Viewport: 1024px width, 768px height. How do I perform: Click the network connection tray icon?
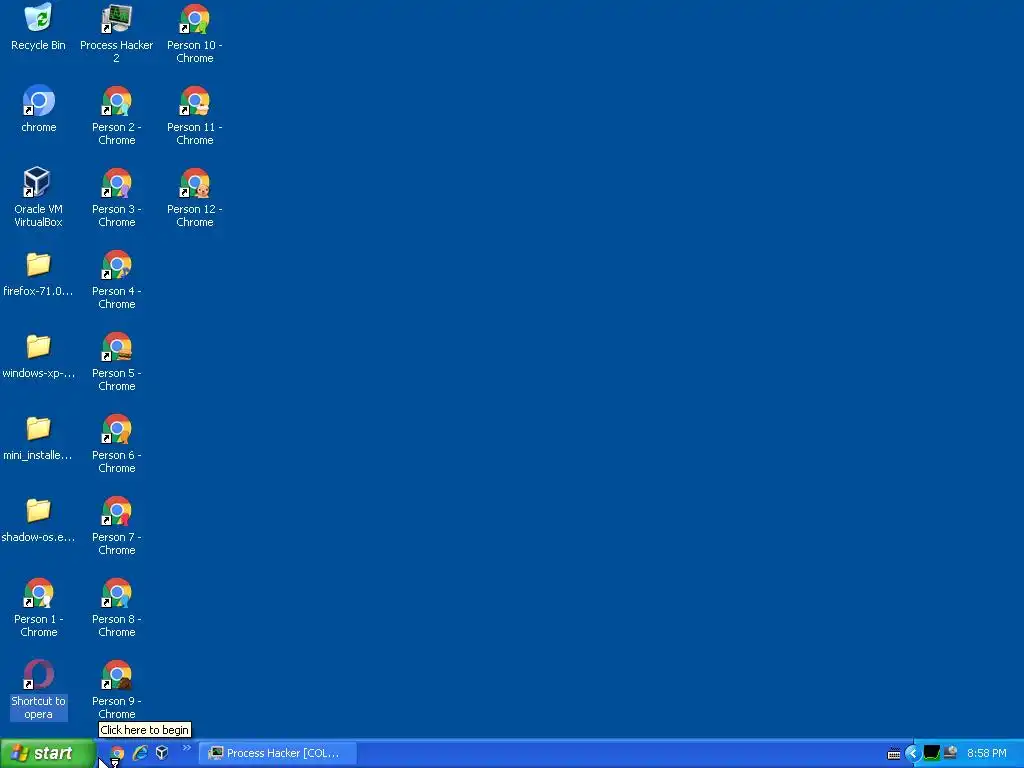950,753
